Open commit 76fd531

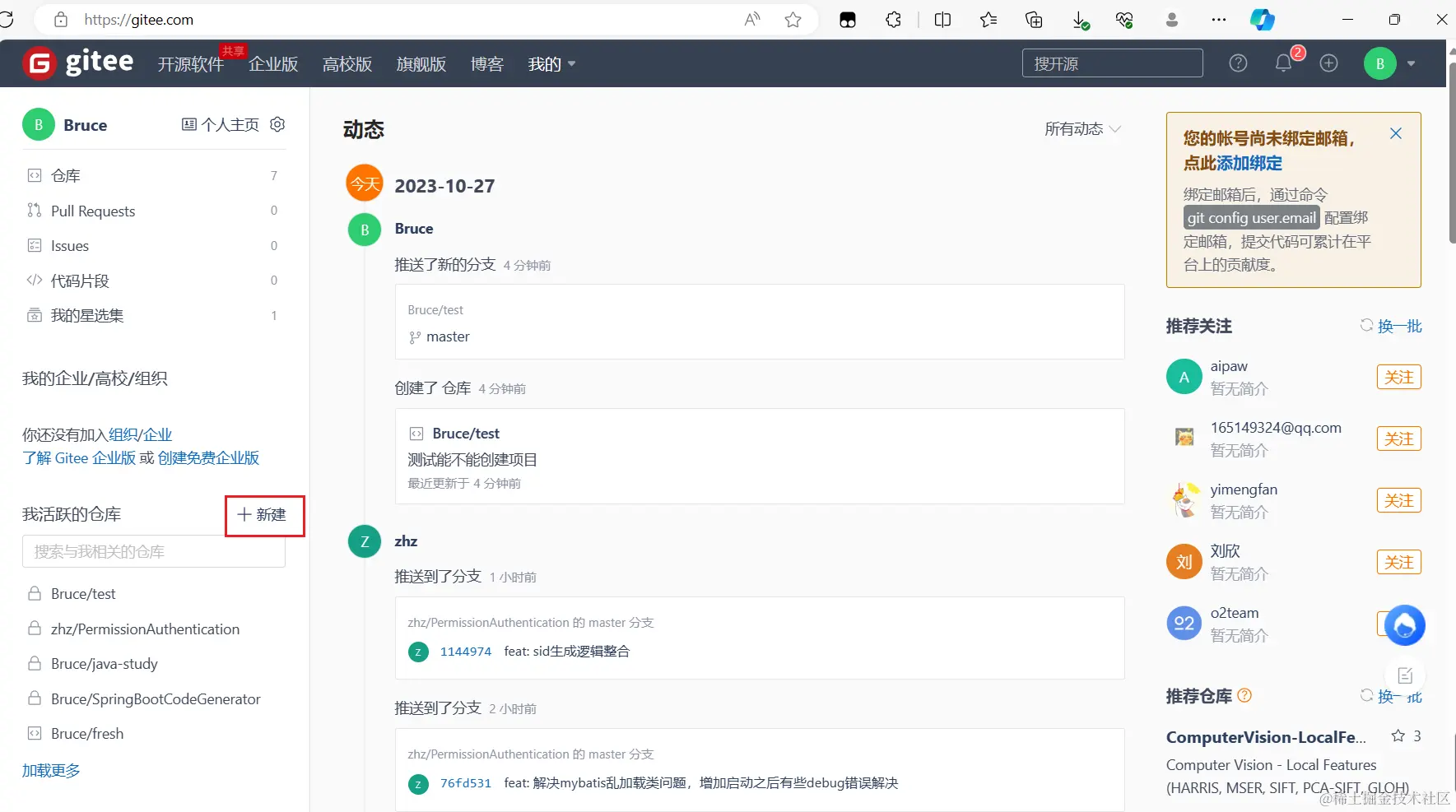pyautogui.click(x=466, y=783)
